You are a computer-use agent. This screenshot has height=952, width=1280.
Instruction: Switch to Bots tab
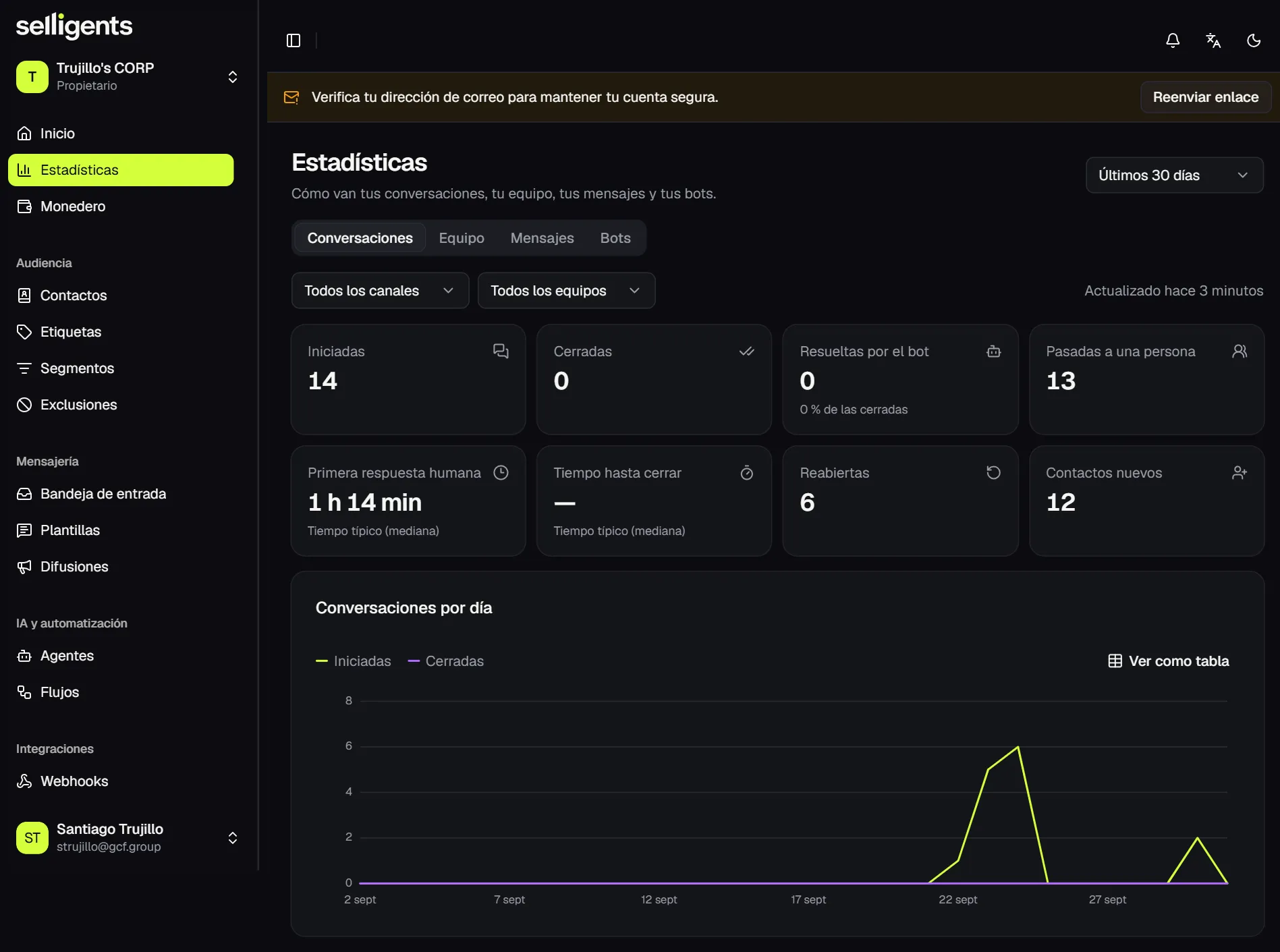coord(615,238)
